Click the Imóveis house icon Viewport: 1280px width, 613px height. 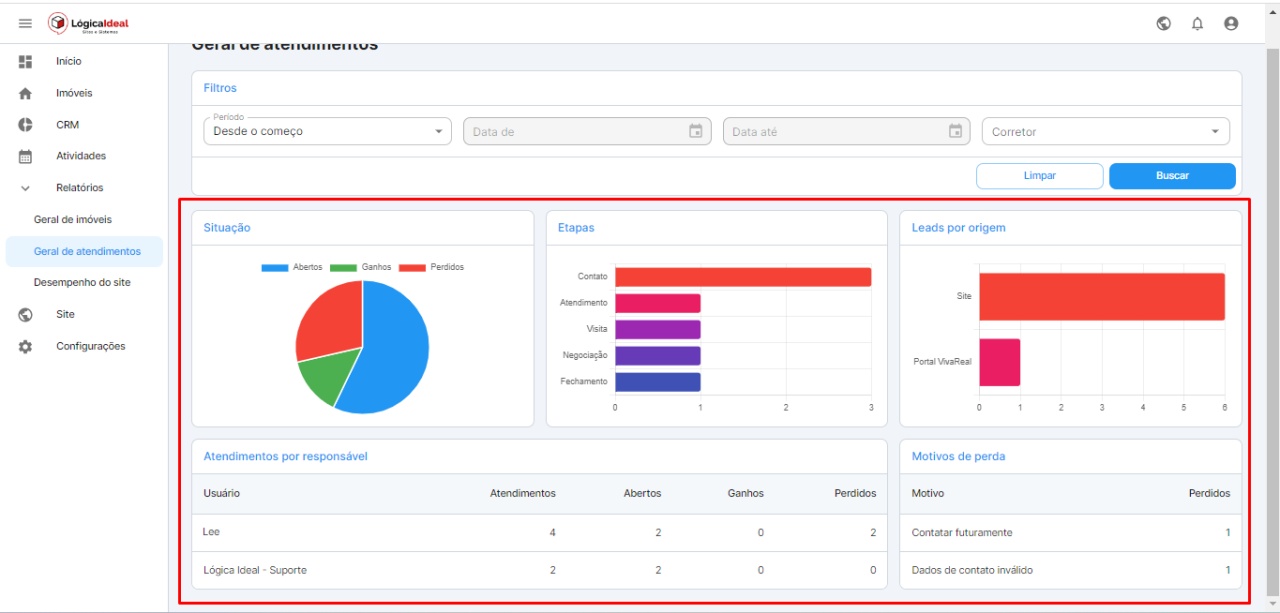[26, 93]
